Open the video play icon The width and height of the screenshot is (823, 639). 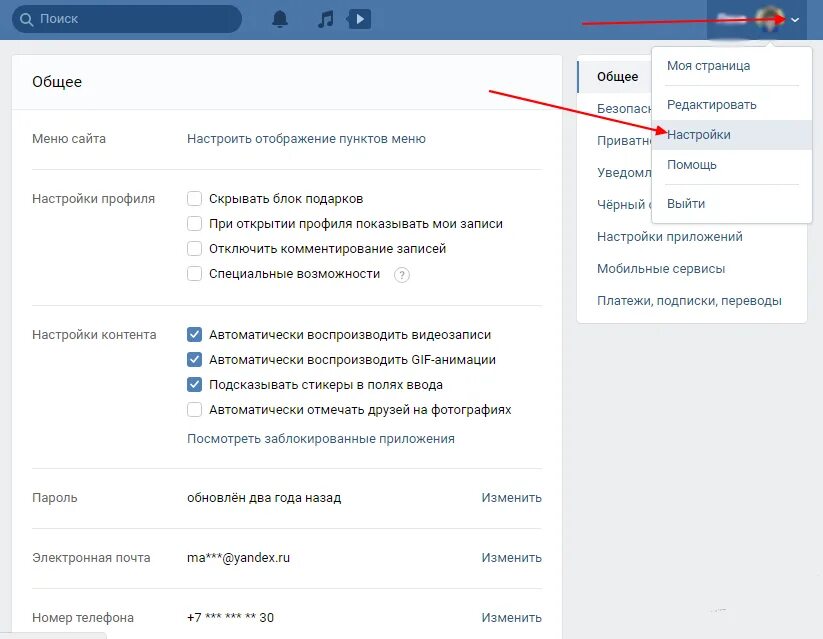click(360, 19)
